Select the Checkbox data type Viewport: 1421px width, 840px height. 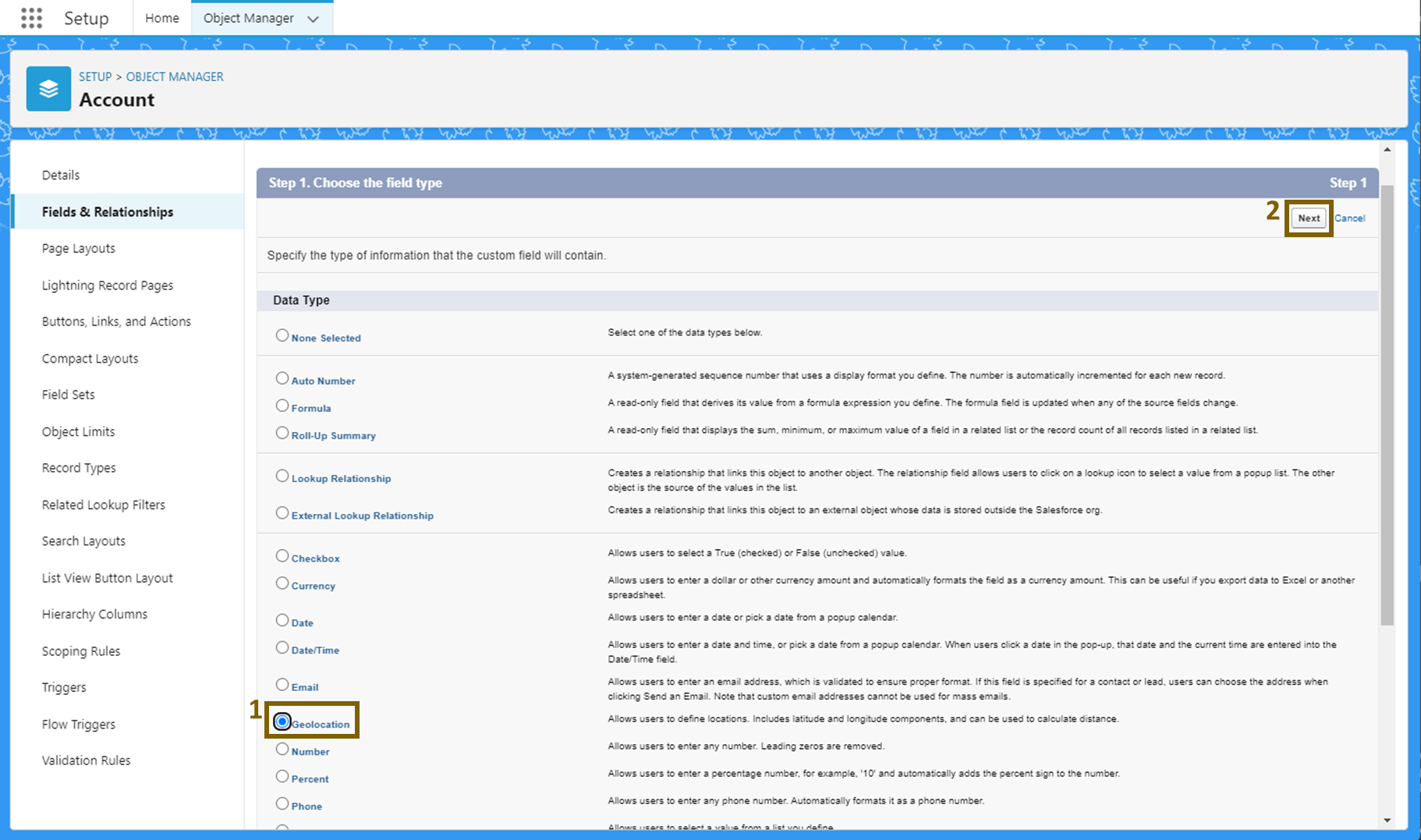click(x=282, y=556)
